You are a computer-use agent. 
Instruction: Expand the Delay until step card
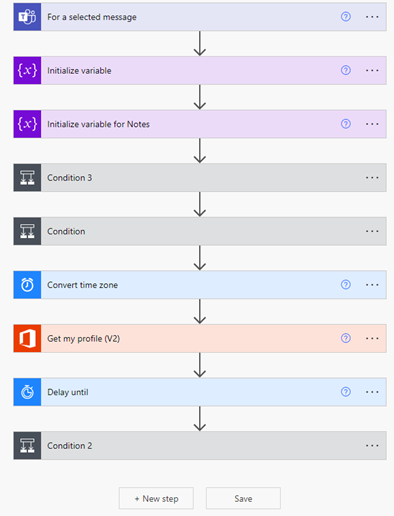pos(200,392)
